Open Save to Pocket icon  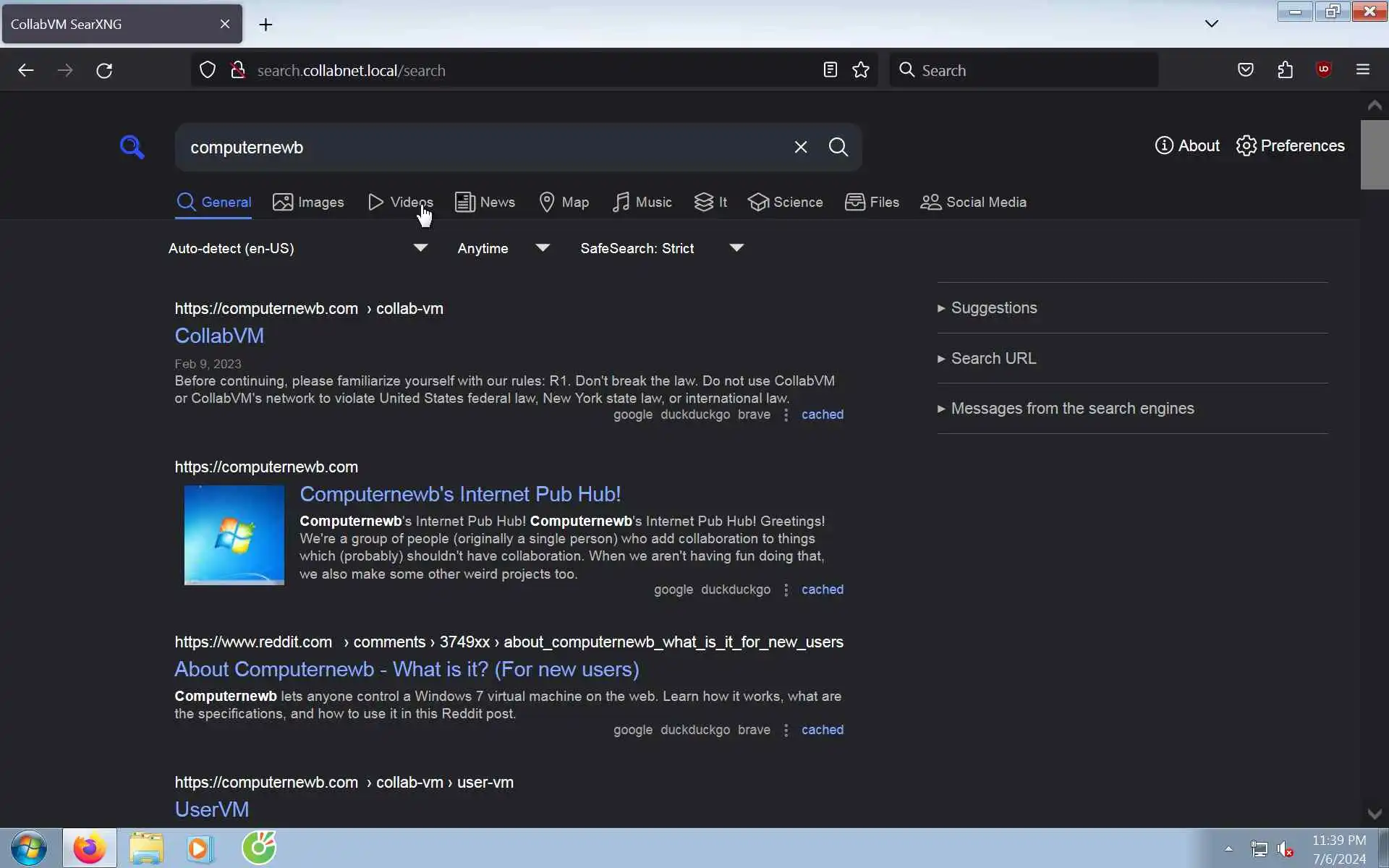click(1245, 70)
